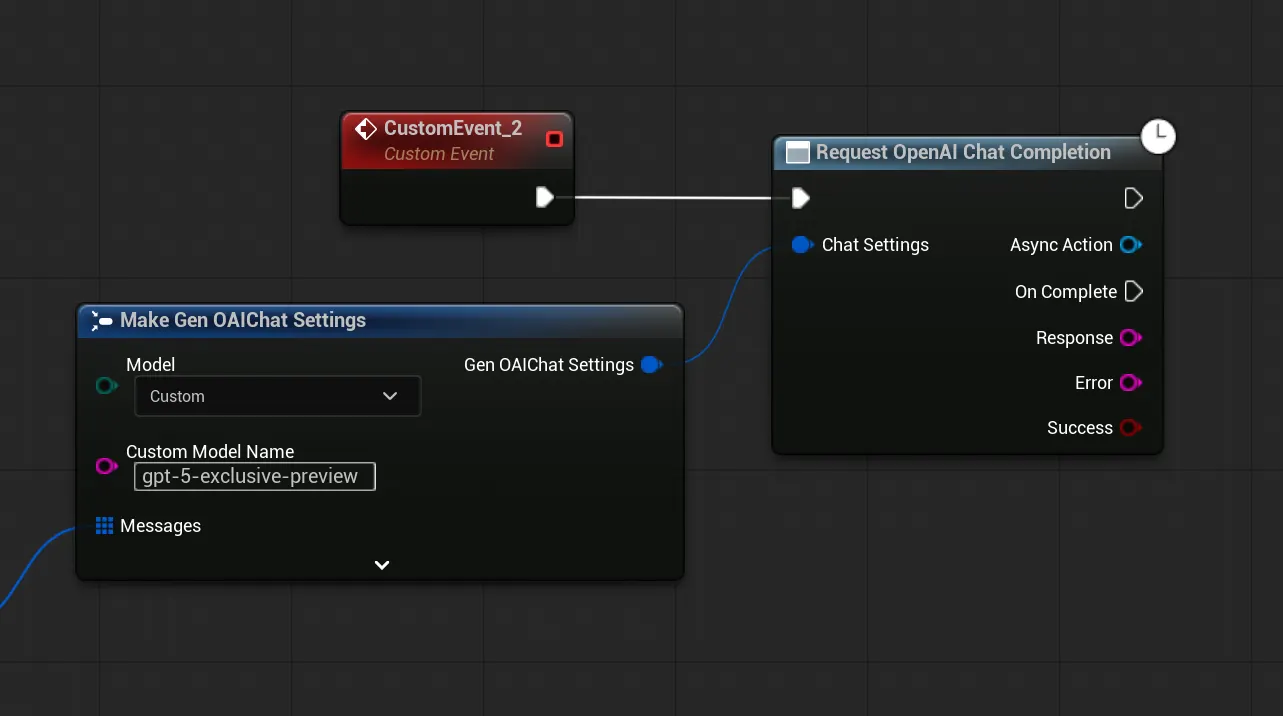Click the On Complete label
This screenshot has width=1283, height=716.
coord(1066,292)
